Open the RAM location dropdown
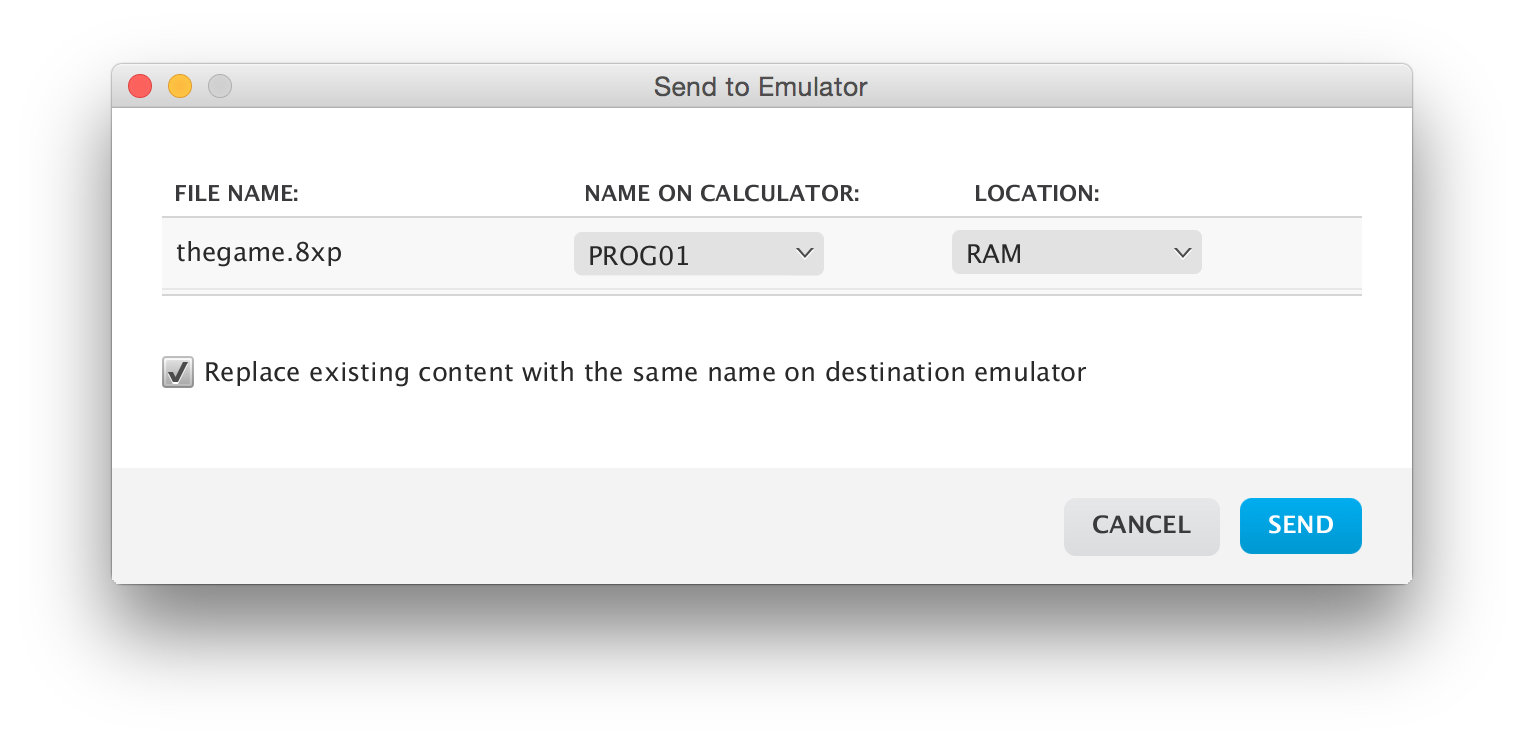This screenshot has width=1524, height=744. (1077, 253)
